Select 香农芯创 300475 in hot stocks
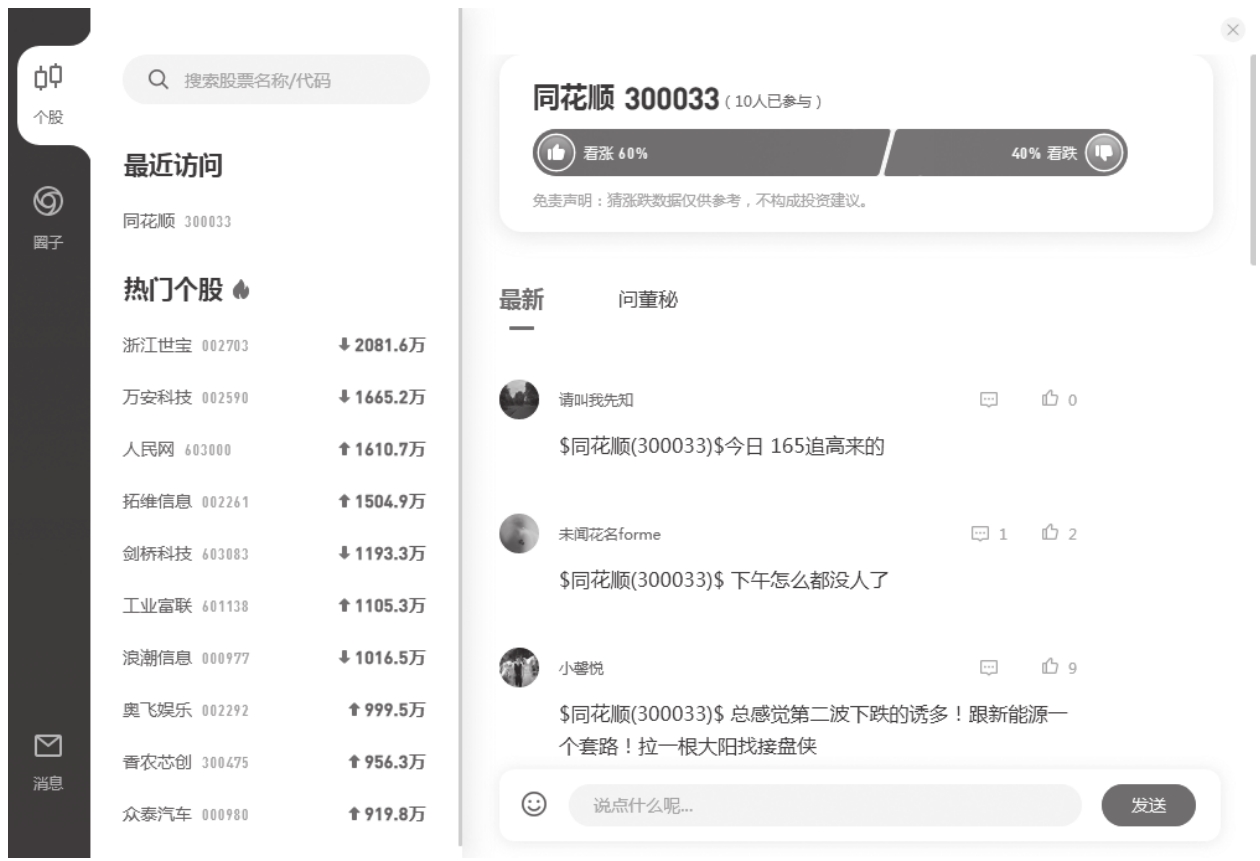 click(x=275, y=762)
